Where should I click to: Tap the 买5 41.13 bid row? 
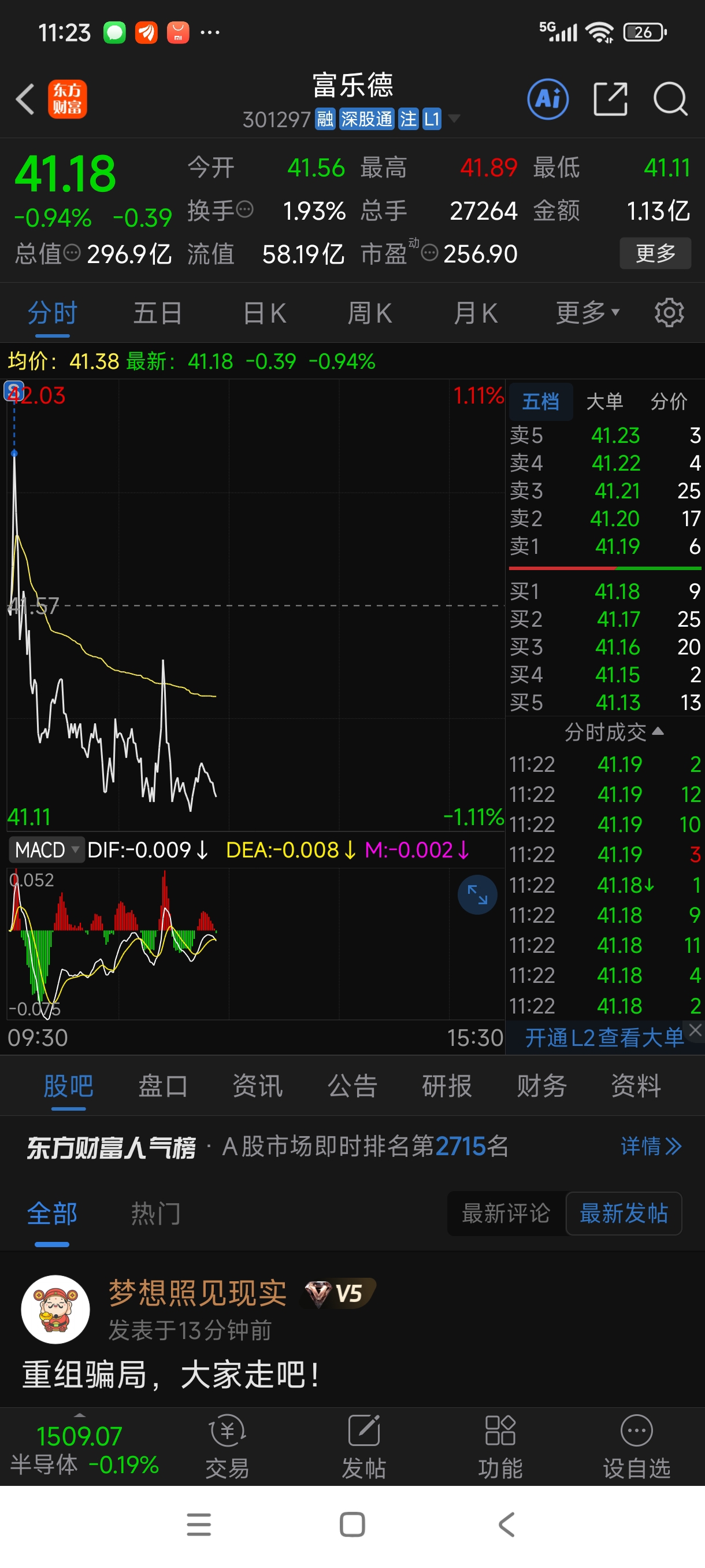pyautogui.click(x=605, y=702)
